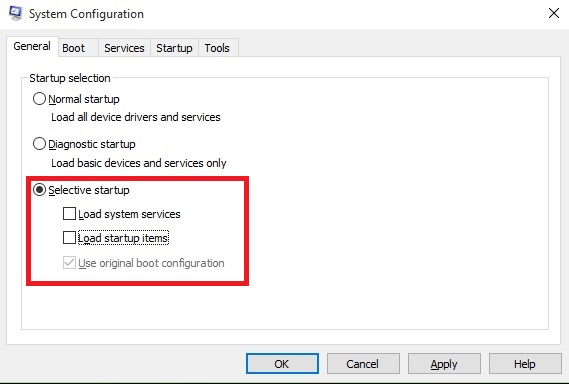
Task: Close the System Configuration dialog
Action: [x=553, y=13]
